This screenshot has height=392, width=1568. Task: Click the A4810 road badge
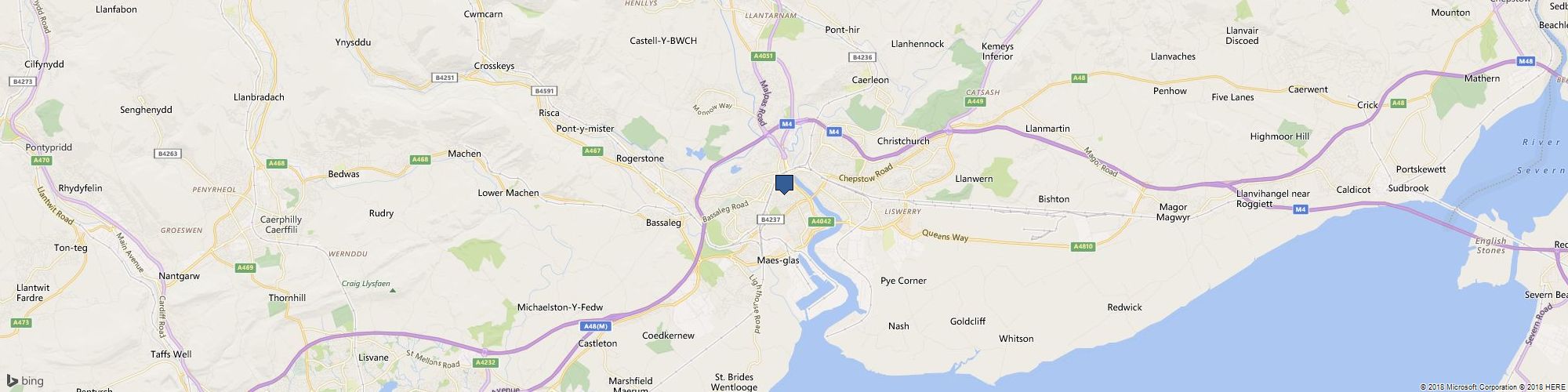coord(1083,246)
